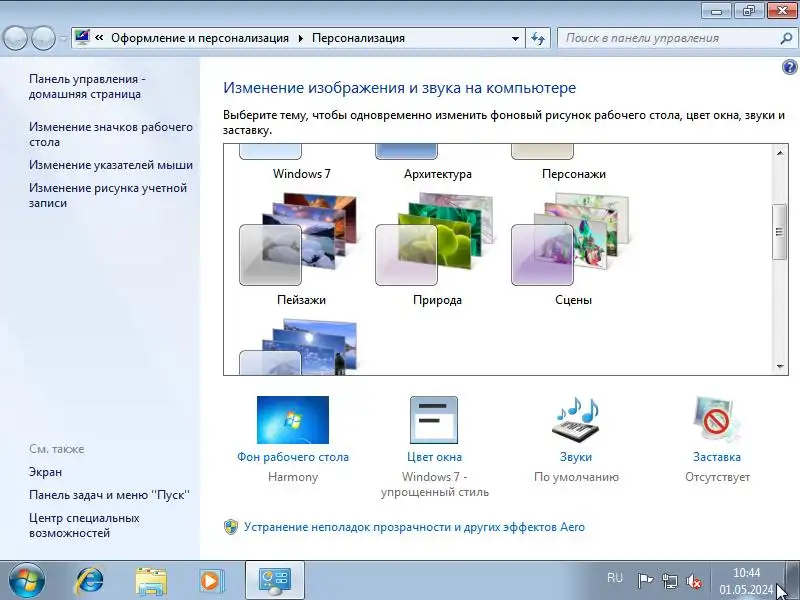This screenshot has height=600, width=800.
Task: Select the Windows 7 theme
Action: point(301,163)
